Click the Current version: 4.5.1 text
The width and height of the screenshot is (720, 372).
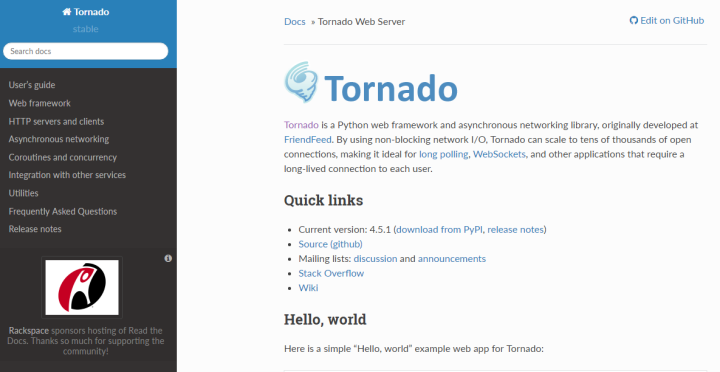[x=344, y=230]
